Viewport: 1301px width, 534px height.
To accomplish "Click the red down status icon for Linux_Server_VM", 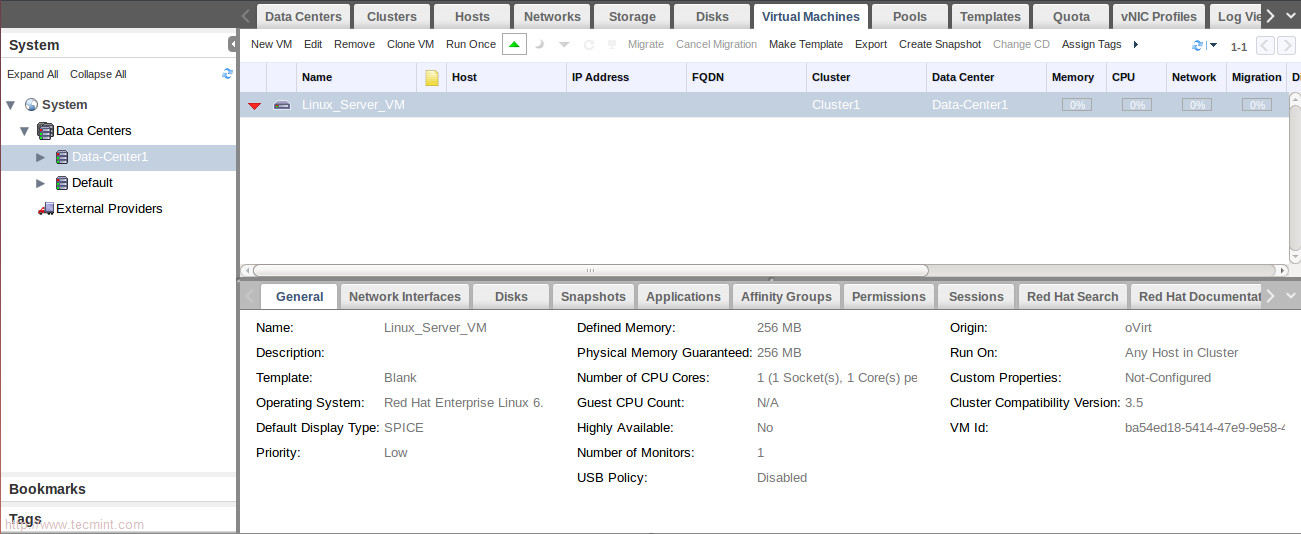I will tap(254, 105).
